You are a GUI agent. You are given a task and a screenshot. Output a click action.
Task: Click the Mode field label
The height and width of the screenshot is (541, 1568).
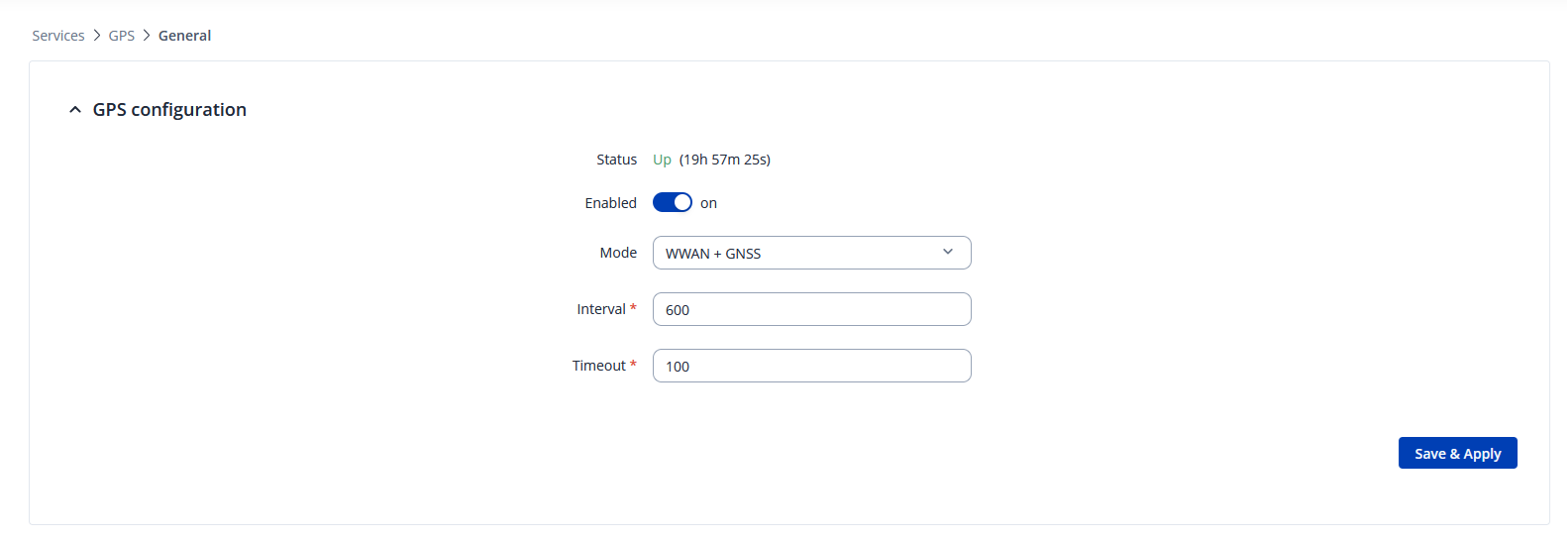click(618, 253)
